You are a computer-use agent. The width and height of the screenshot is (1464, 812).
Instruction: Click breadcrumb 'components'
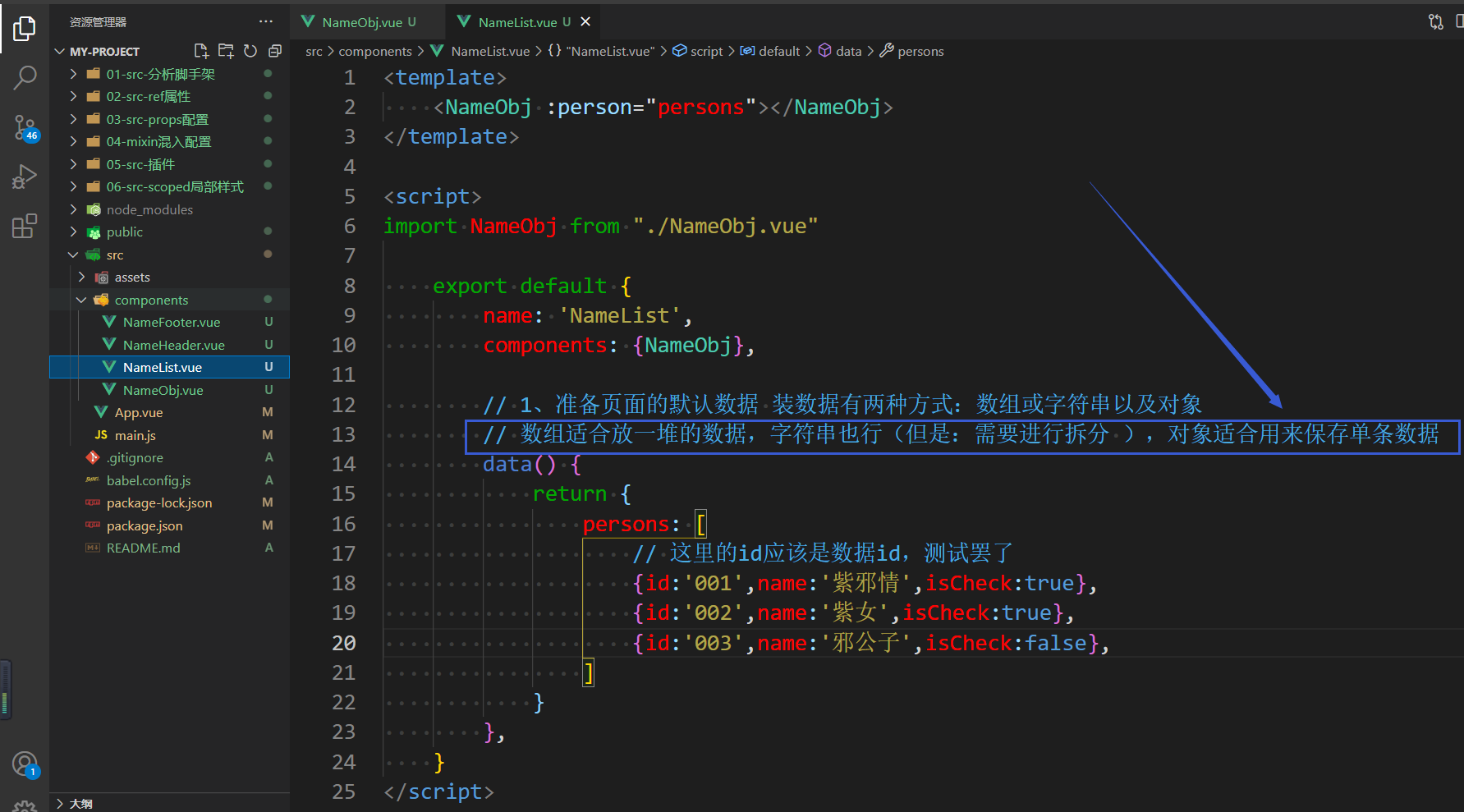tap(375, 51)
